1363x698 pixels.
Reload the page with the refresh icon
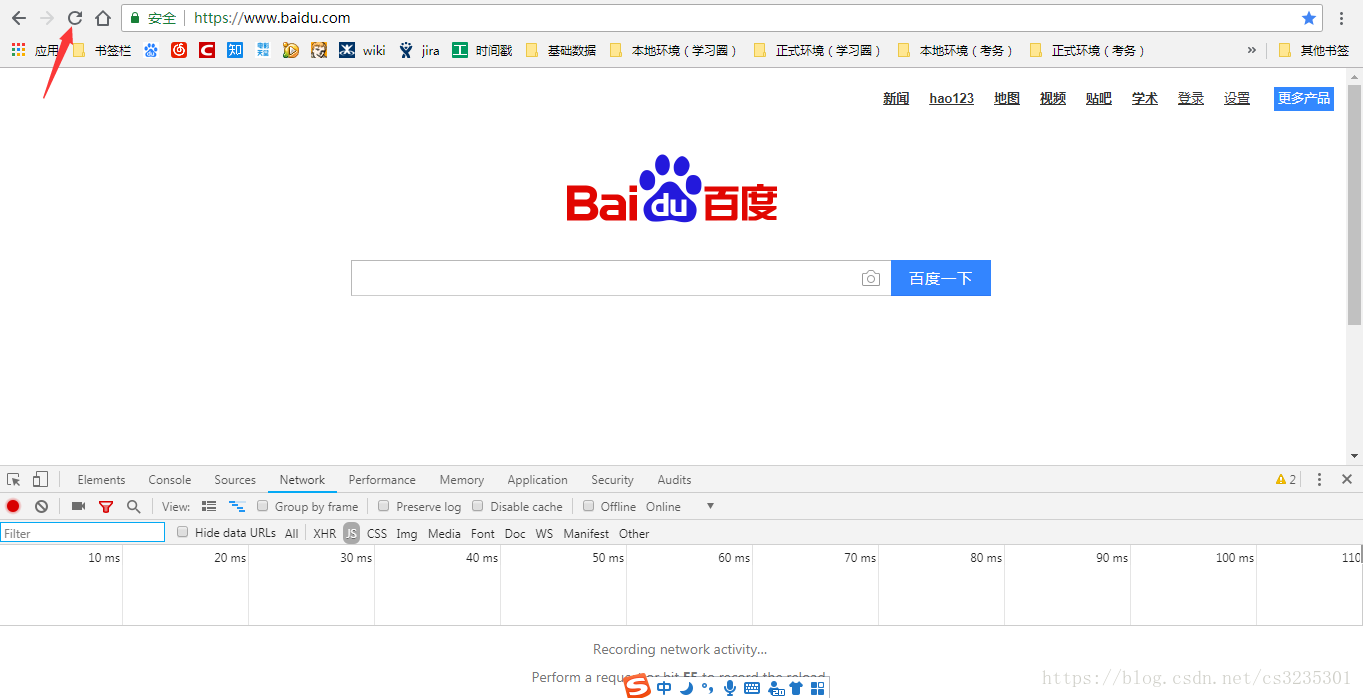[75, 18]
